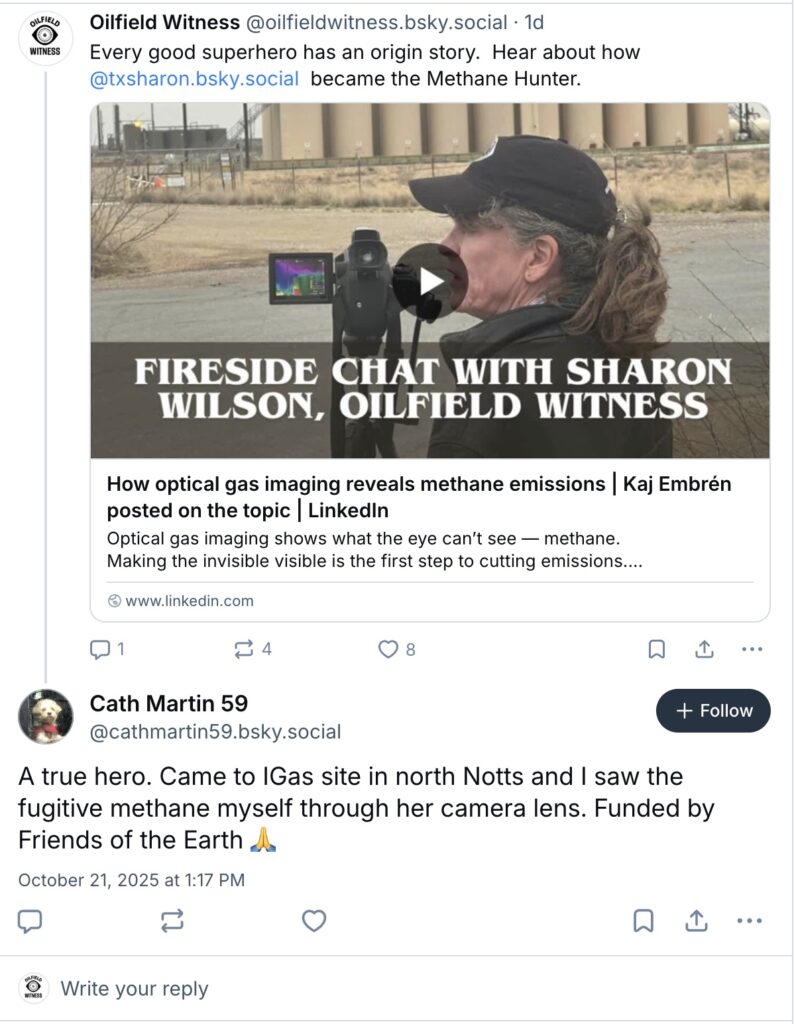Share Cath Martin 59's comment
794x1024 pixels.
coord(697,921)
